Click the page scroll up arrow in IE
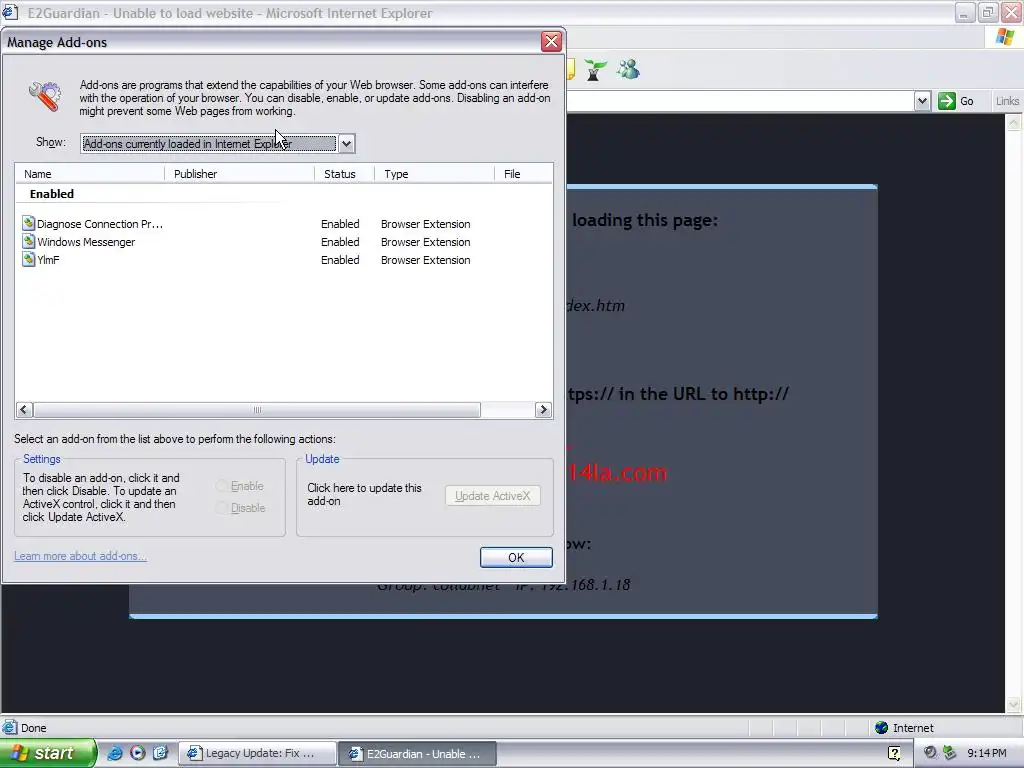 (x=1014, y=121)
